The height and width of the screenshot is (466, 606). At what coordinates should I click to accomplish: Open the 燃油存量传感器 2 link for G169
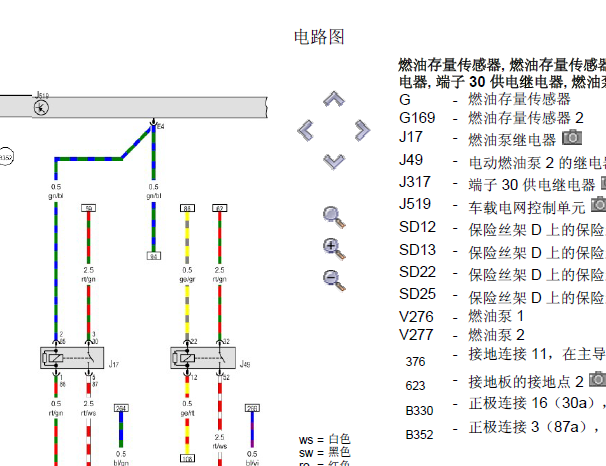coord(526,118)
